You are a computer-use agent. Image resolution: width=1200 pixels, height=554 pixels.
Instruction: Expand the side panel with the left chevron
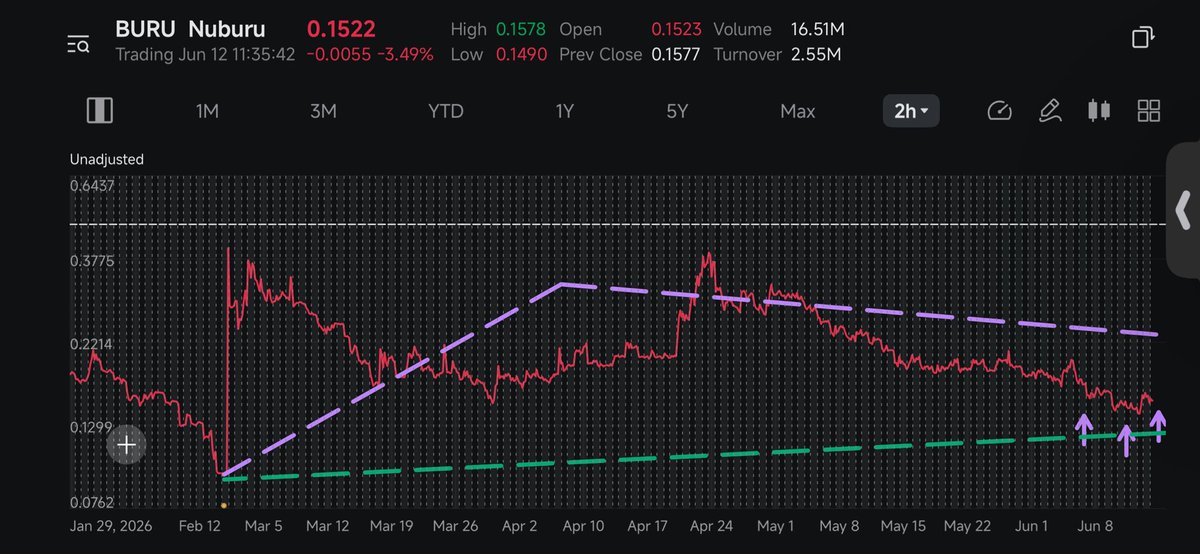[1183, 210]
